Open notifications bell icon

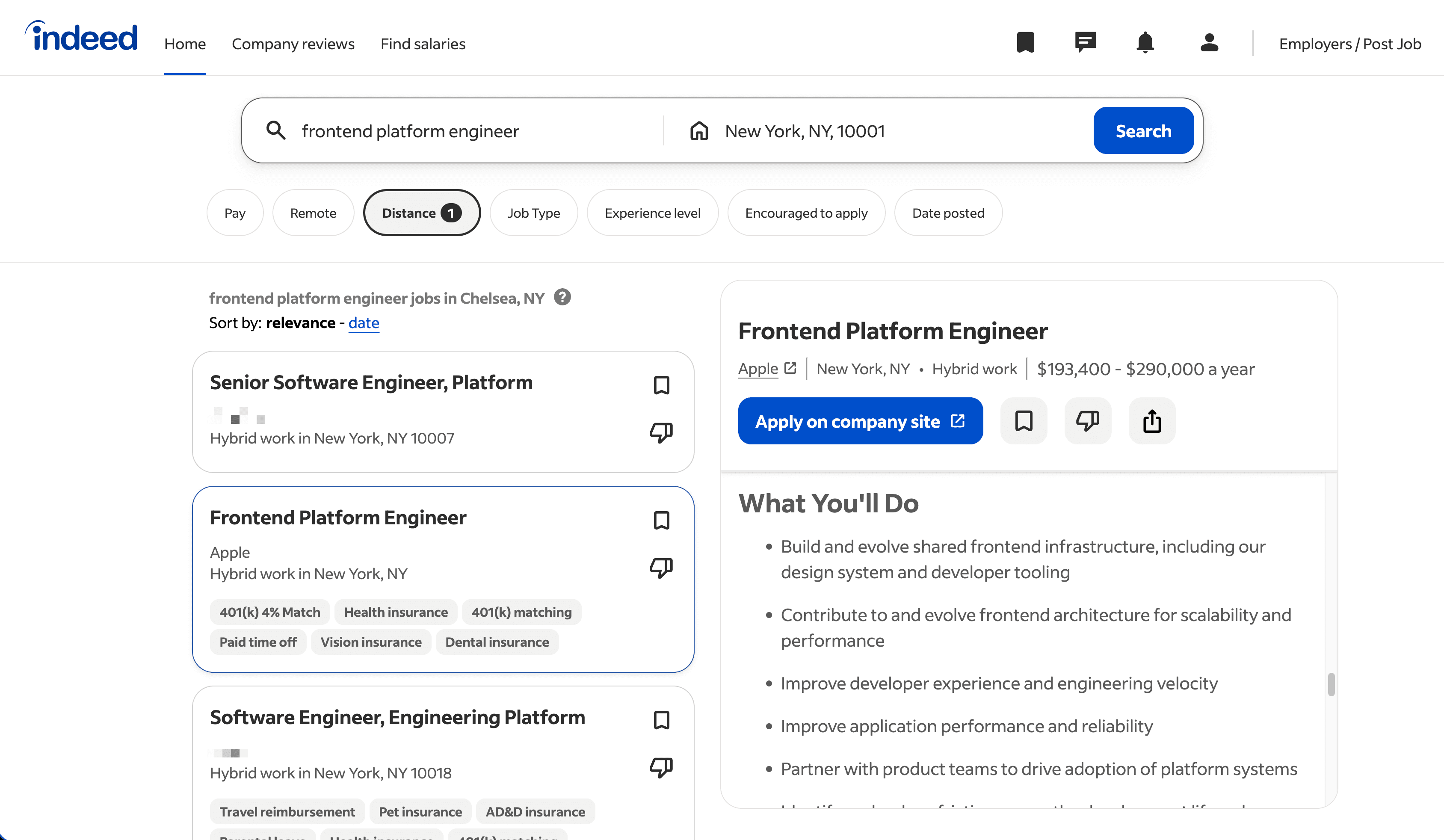pos(1145,42)
